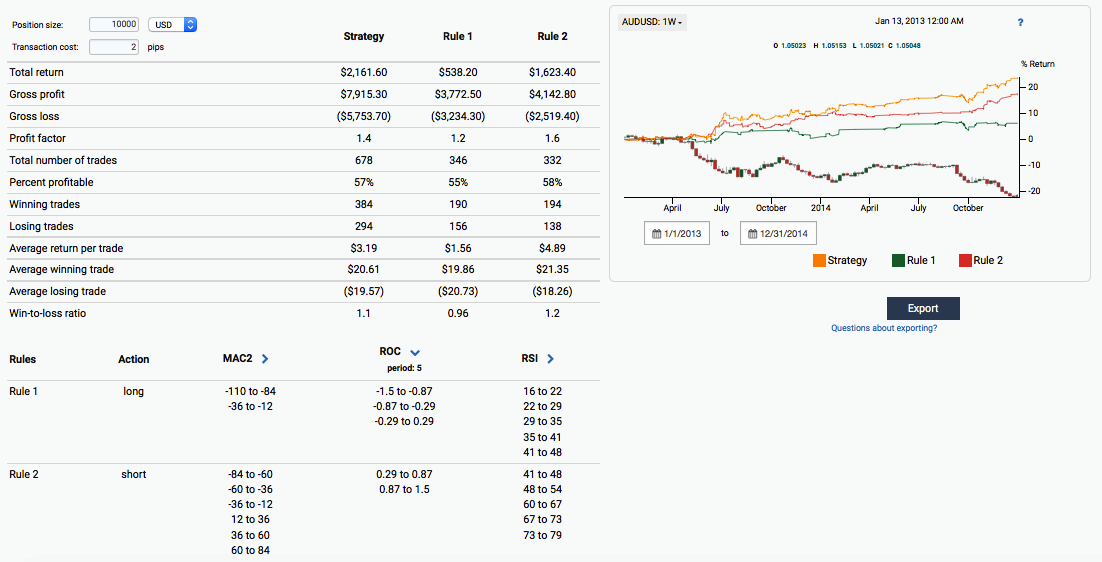Click the help question mark icon
Screen dimensions: 1102x562
point(1020,22)
